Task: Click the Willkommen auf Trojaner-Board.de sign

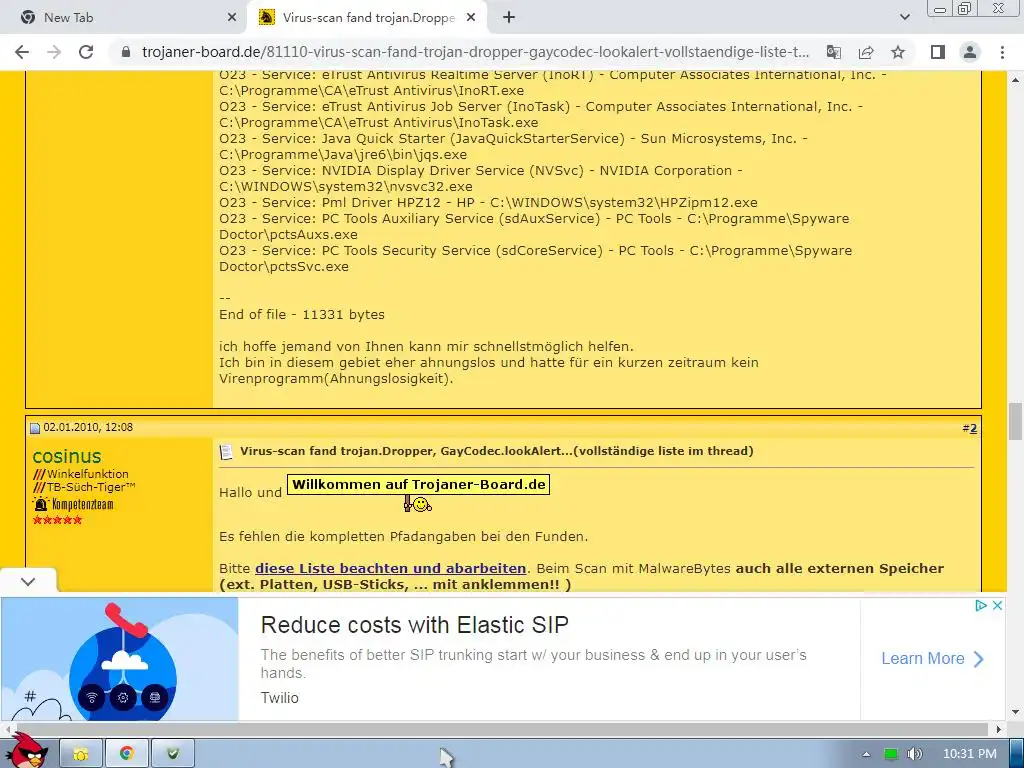Action: point(419,485)
